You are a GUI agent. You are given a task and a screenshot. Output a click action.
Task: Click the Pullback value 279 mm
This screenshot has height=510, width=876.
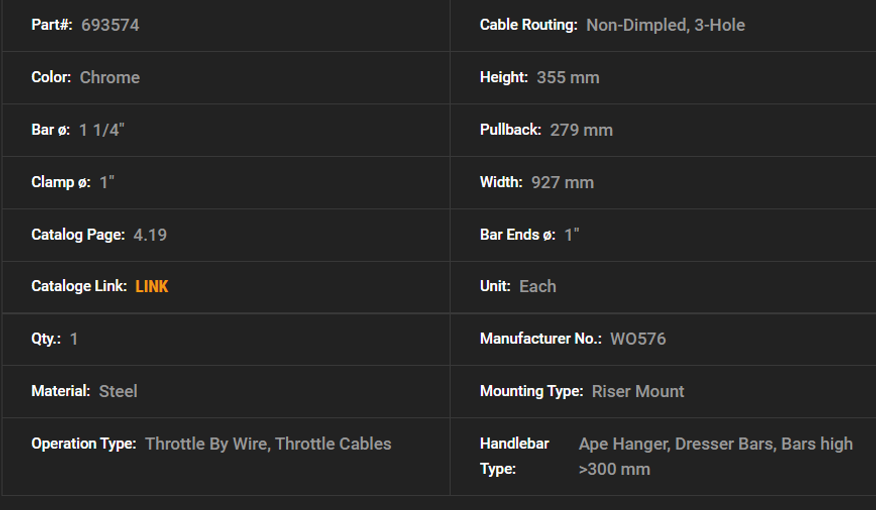(581, 130)
